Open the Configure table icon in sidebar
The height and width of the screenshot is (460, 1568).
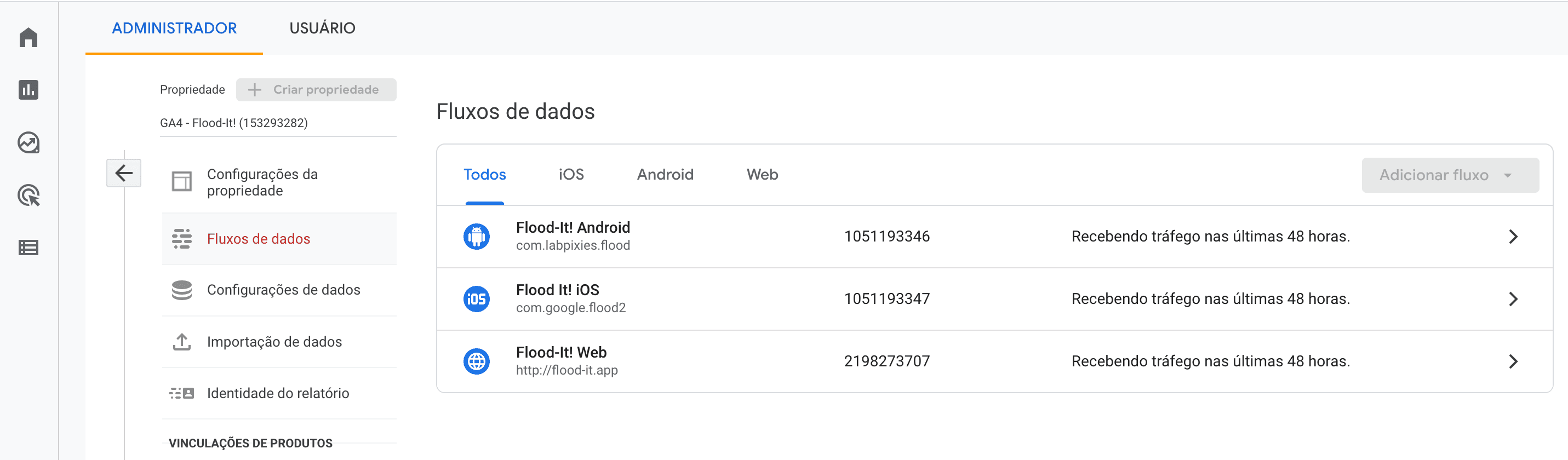[28, 248]
